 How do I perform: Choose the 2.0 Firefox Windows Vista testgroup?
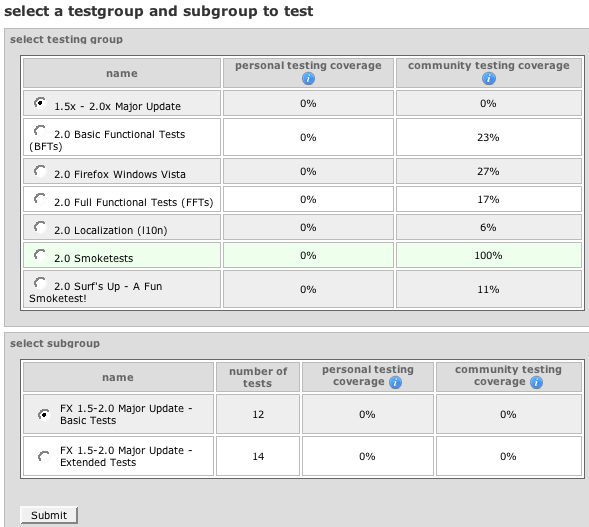point(40,171)
